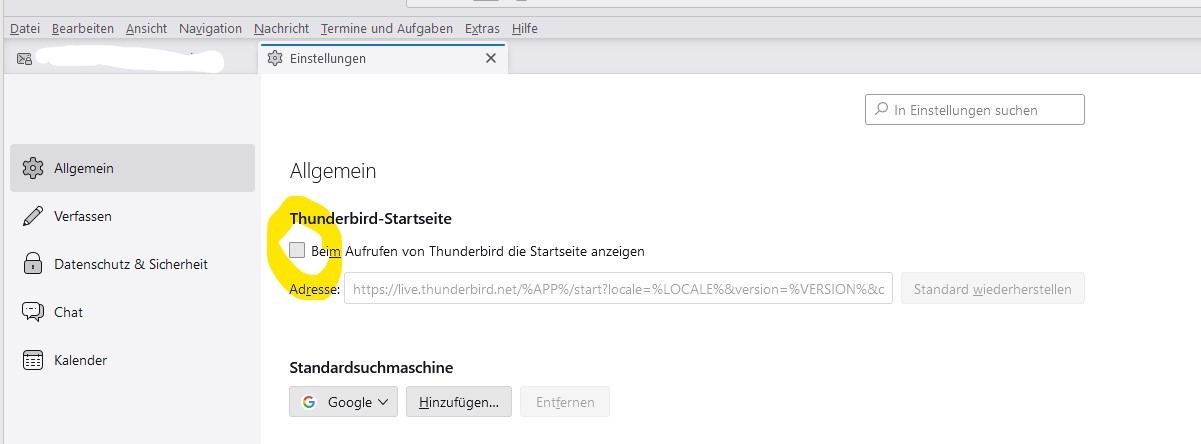Select the Allgemein category
The image size is (1201, 444).
[132, 168]
